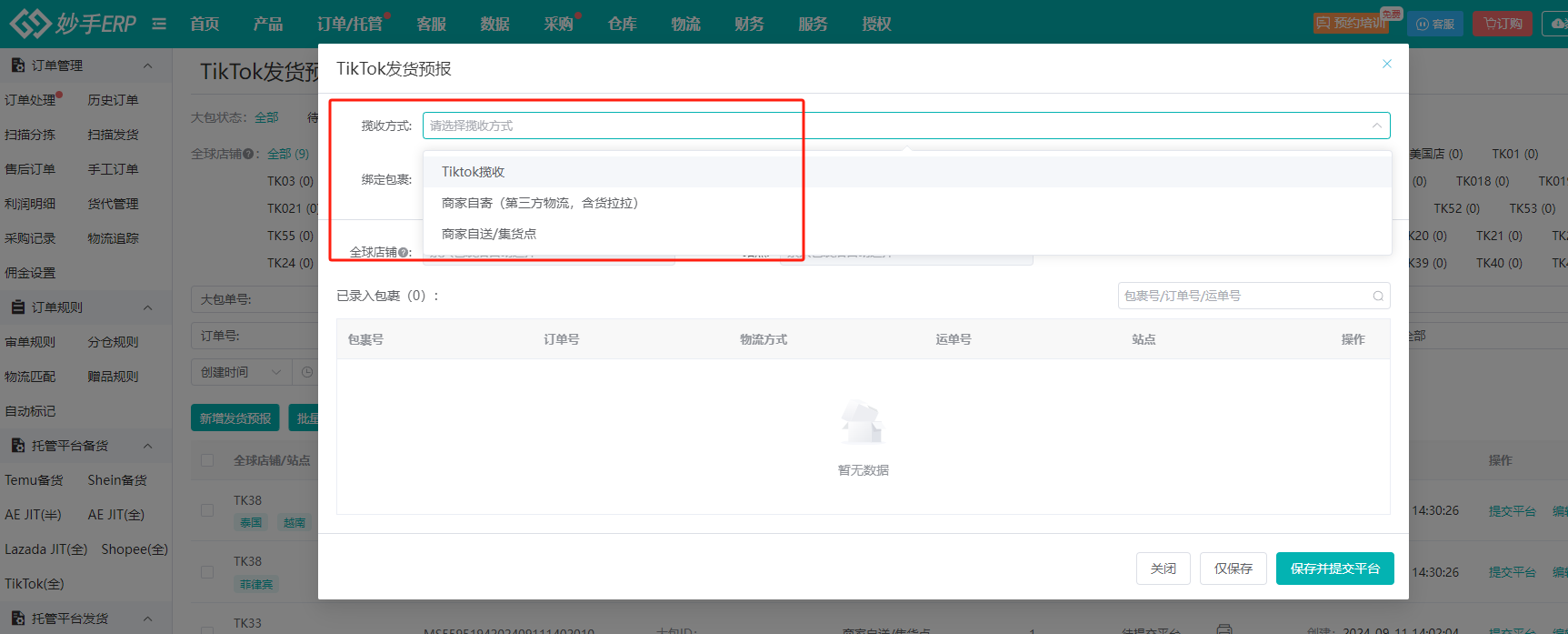
Task: Focus the 订单号 filter input field
Action: point(255,336)
